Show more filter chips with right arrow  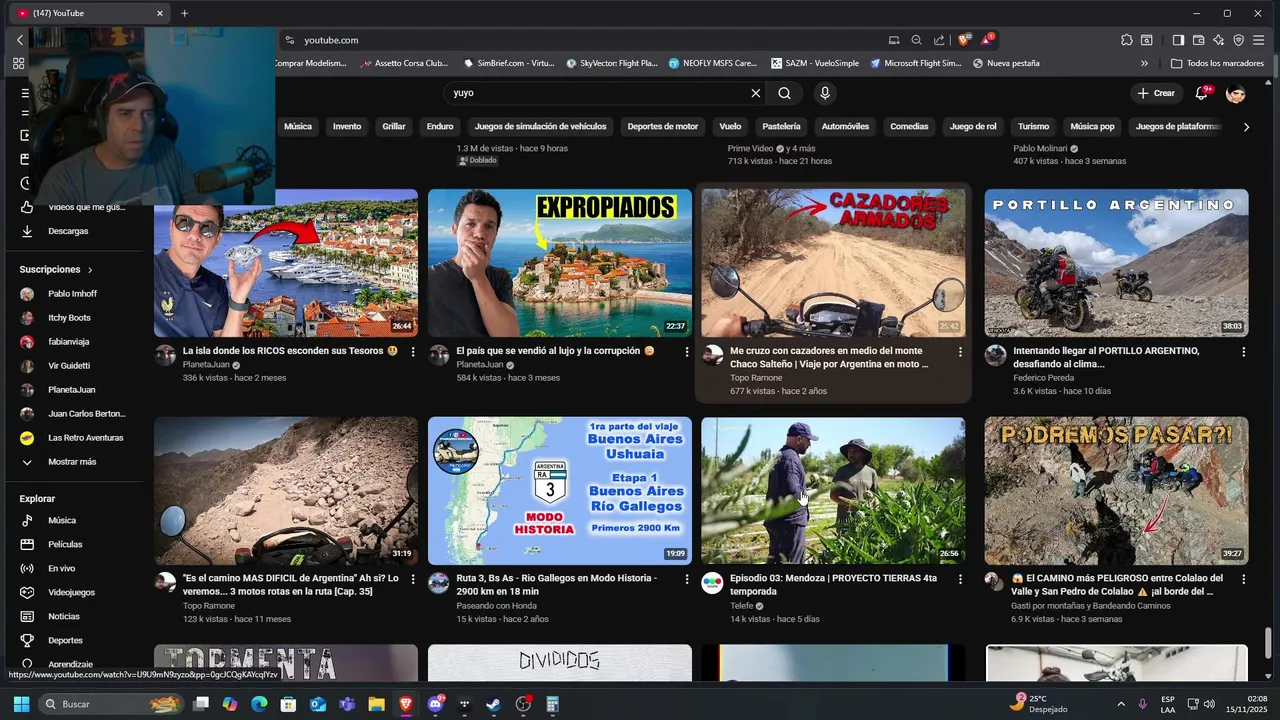[x=1246, y=127]
